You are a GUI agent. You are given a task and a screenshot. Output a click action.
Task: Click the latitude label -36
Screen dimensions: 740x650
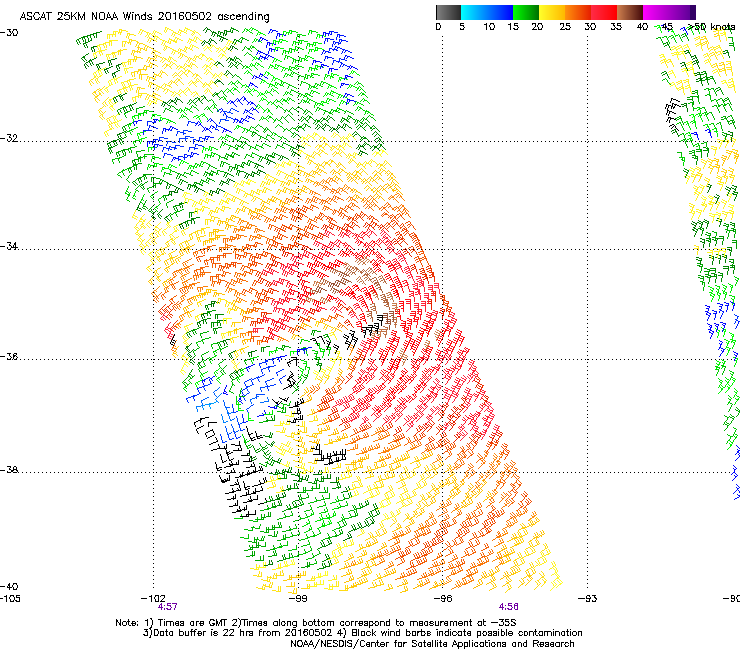point(9,356)
